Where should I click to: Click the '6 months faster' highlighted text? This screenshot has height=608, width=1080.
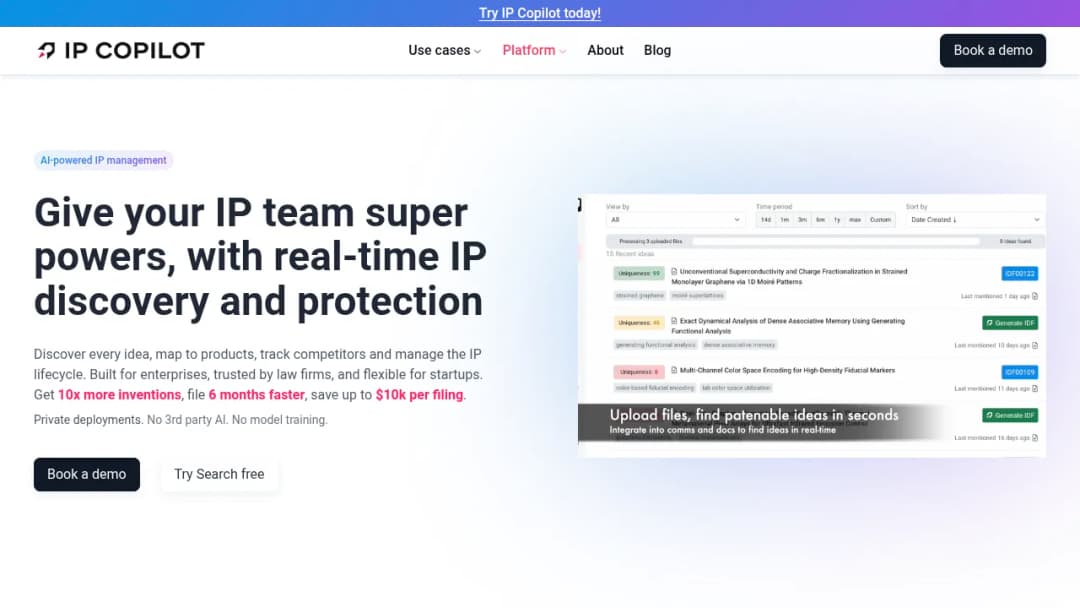pos(256,395)
